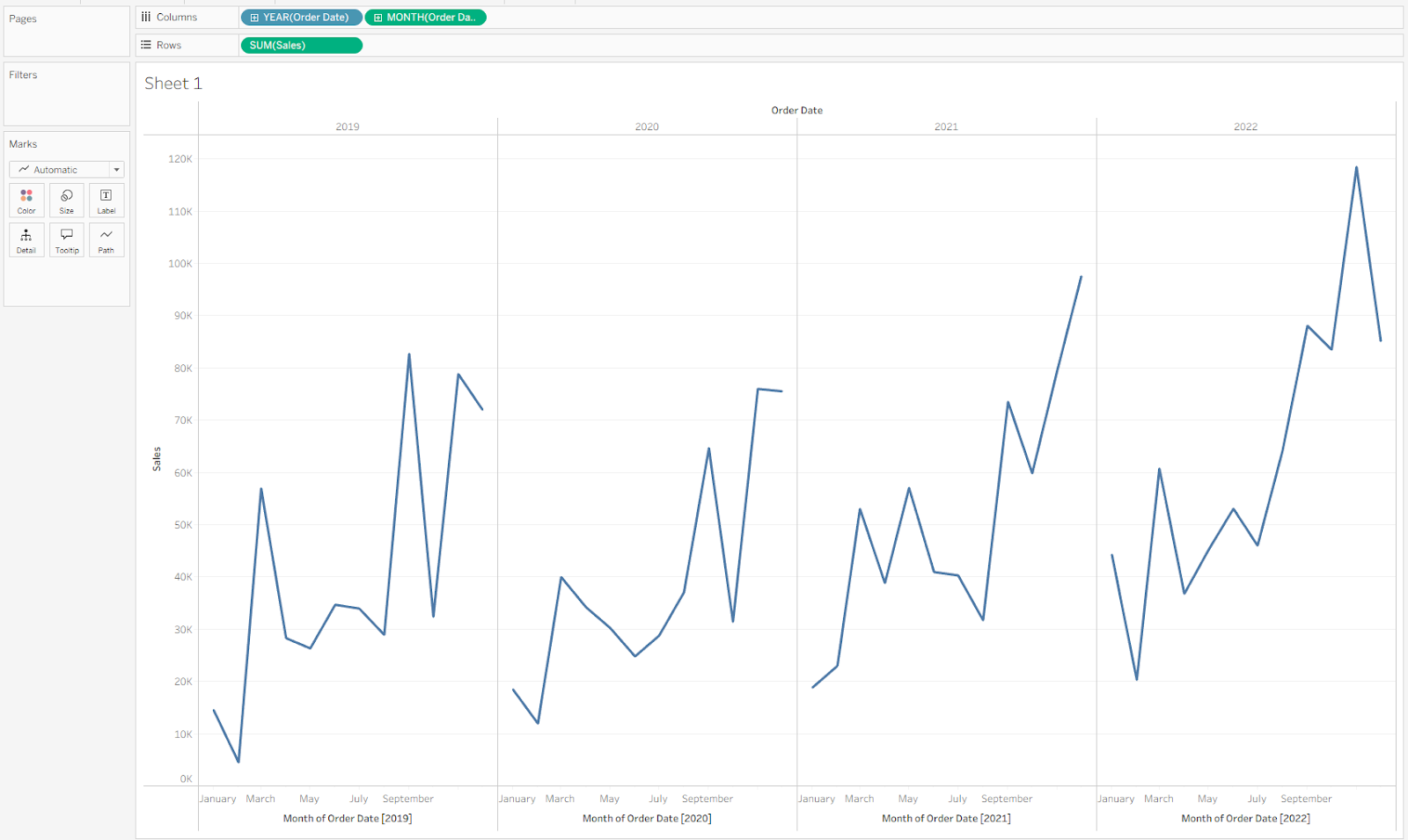Image resolution: width=1408 pixels, height=840 pixels.
Task: Click the January label under the 2022 pane
Action: pos(1116,799)
